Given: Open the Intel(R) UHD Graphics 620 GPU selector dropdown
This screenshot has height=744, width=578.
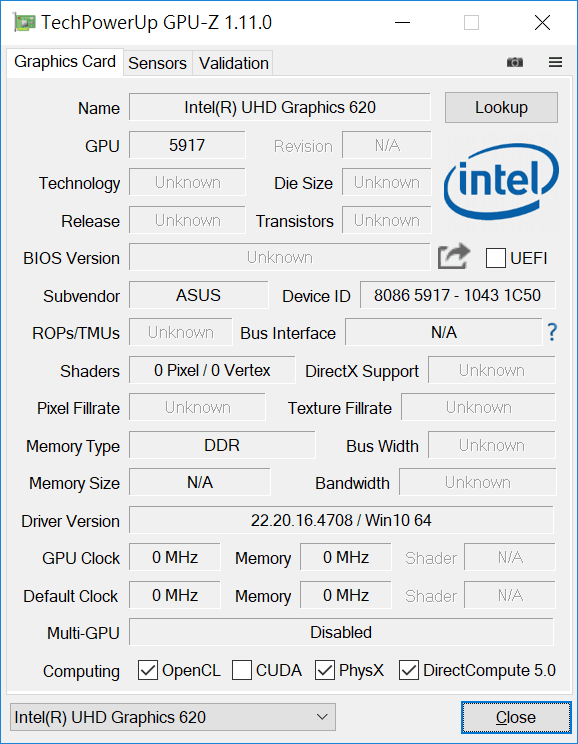Looking at the screenshot, I should [173, 717].
